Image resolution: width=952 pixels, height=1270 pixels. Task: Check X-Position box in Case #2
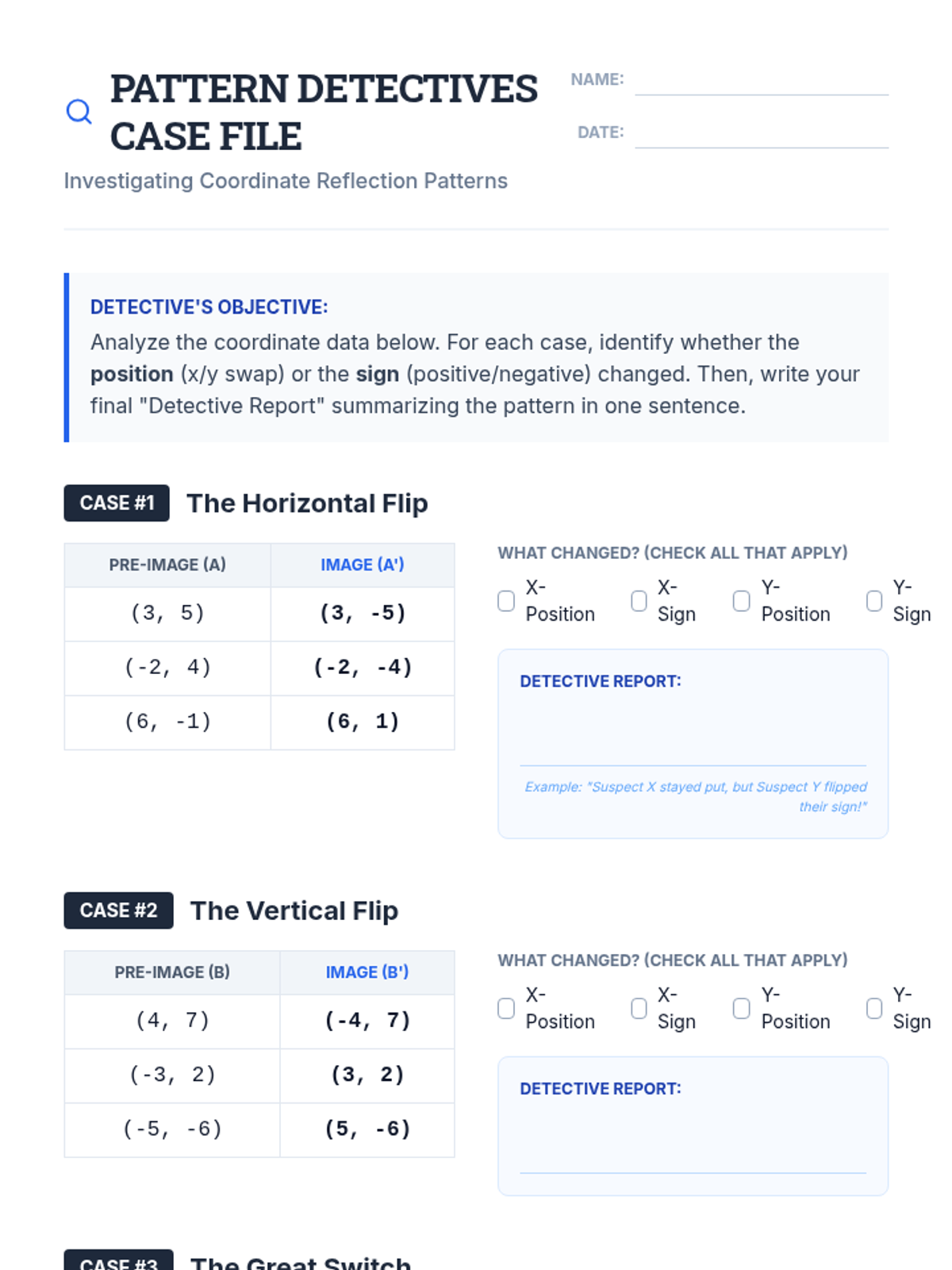click(506, 1008)
